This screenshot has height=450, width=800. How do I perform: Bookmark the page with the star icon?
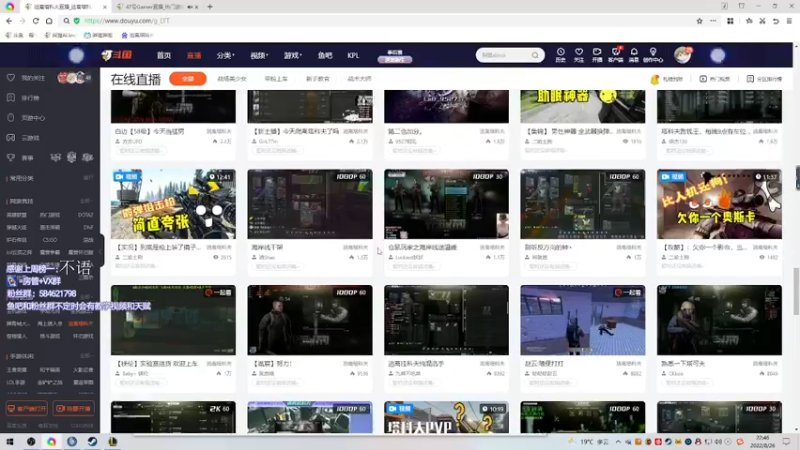point(699,21)
